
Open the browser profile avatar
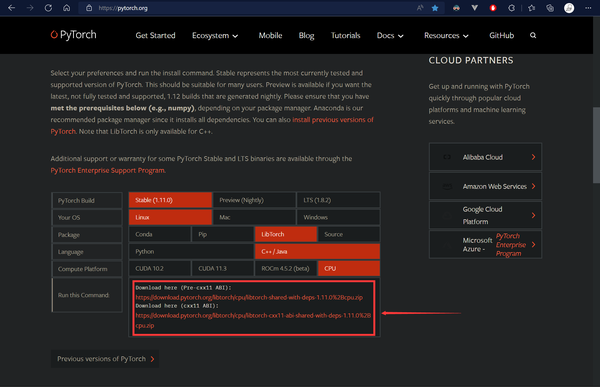click(x=569, y=8)
